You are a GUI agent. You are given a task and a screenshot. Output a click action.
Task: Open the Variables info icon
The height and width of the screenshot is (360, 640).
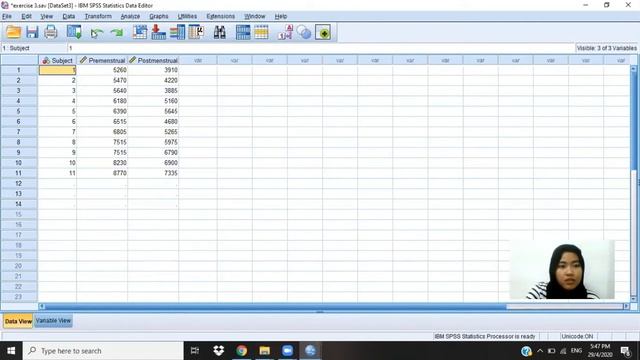pos(178,32)
